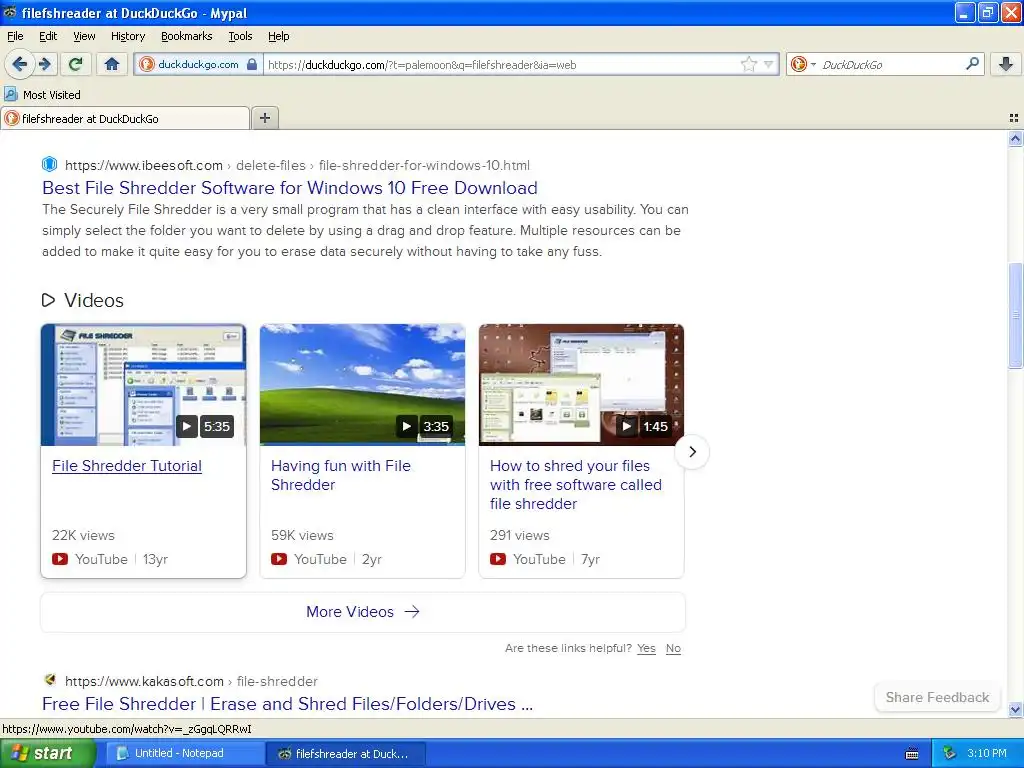This screenshot has height=768, width=1024.
Task: Focus the DuckDuckGo search box
Action: pyautogui.click(x=891, y=65)
